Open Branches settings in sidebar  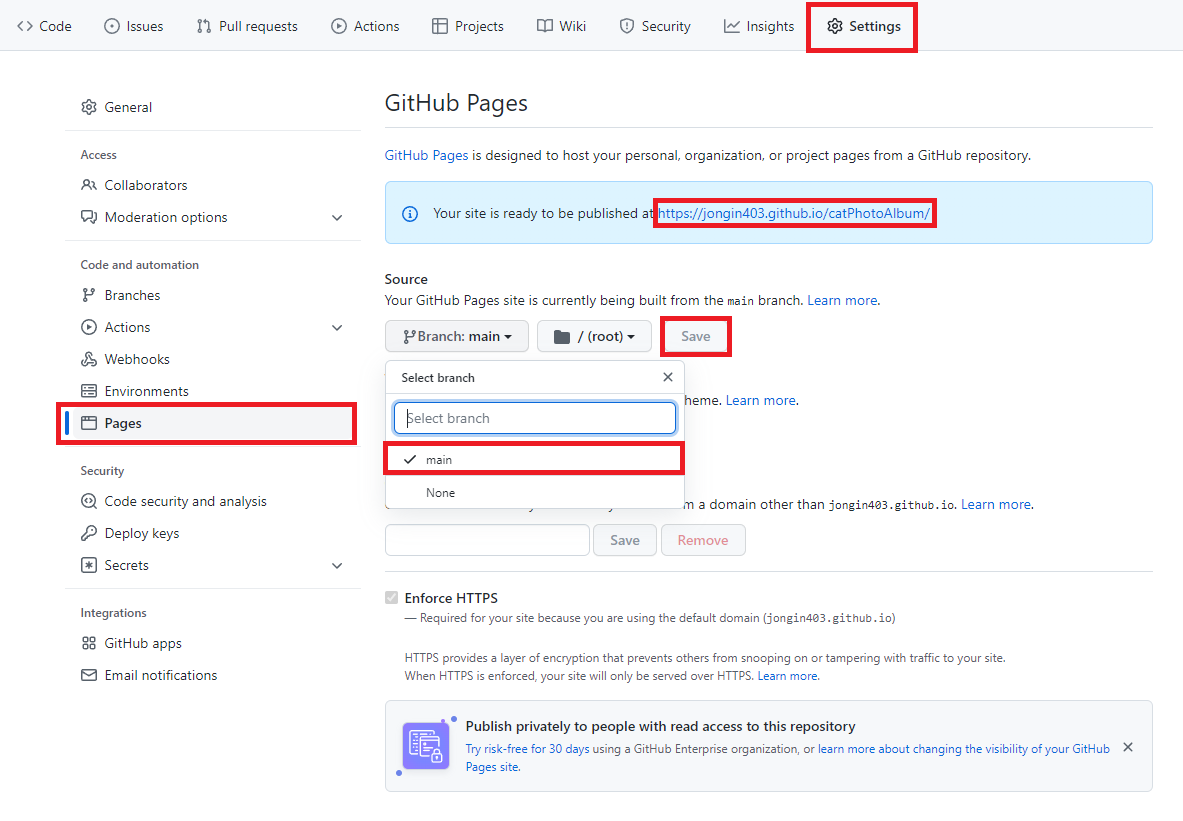[x=133, y=295]
